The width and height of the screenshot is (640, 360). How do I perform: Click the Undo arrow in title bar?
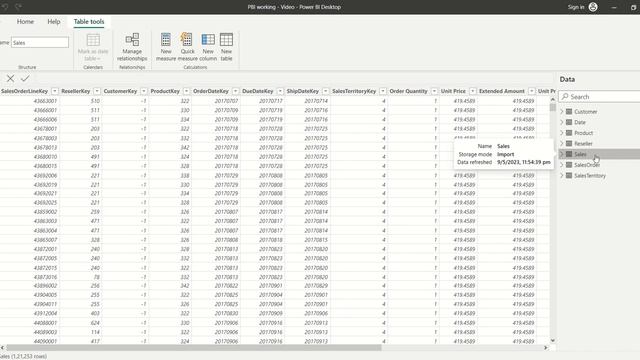[5, 7]
